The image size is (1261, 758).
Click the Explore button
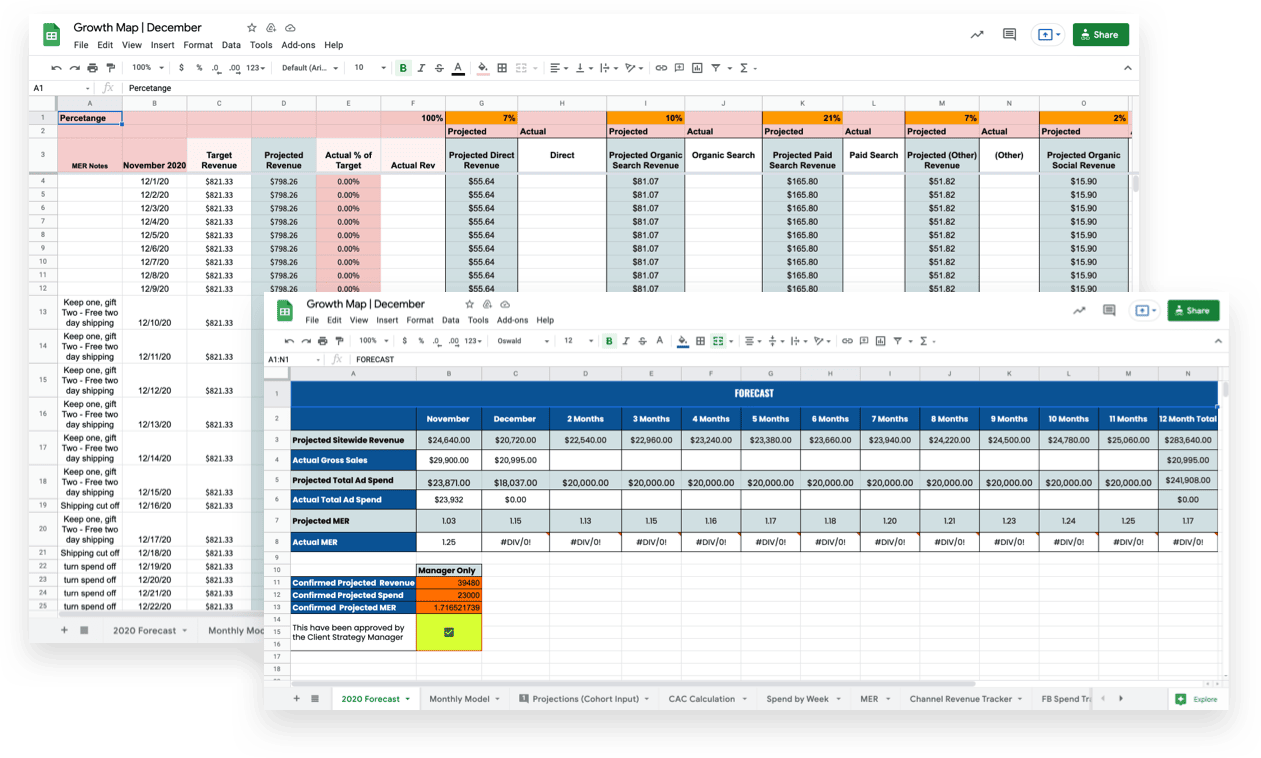click(1196, 699)
